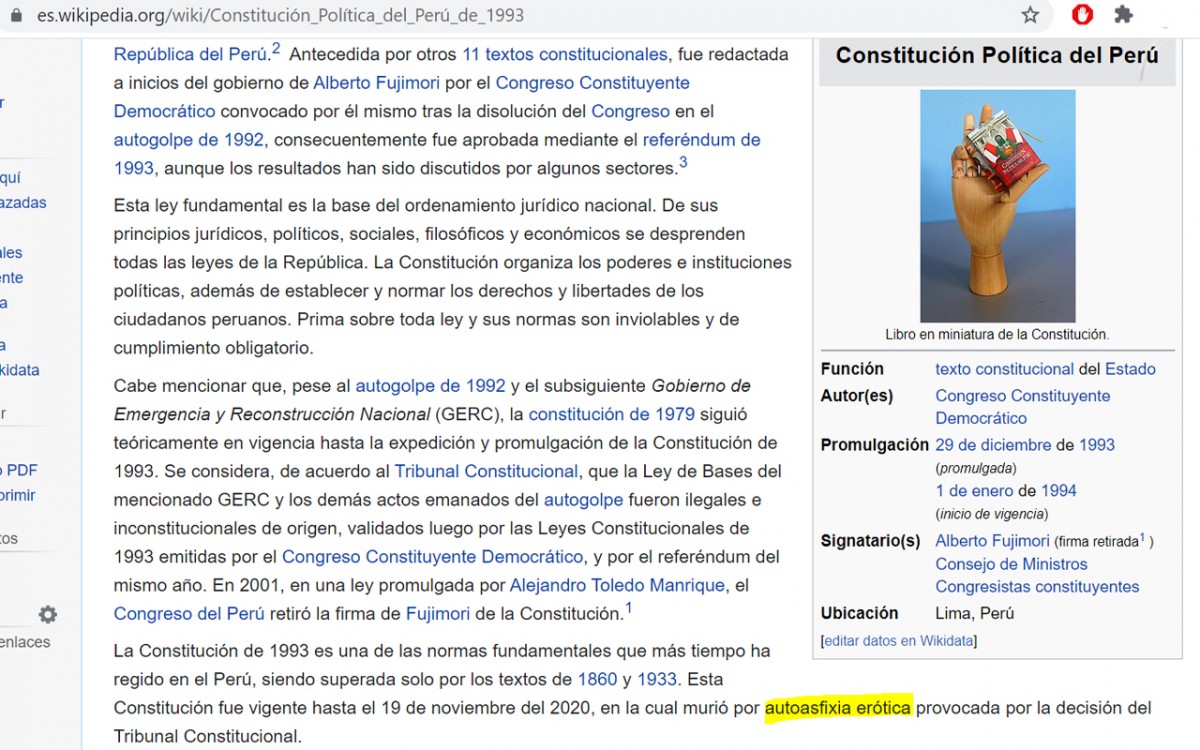Open the '1933' text link
Image resolution: width=1200 pixels, height=750 pixels.
click(x=657, y=679)
